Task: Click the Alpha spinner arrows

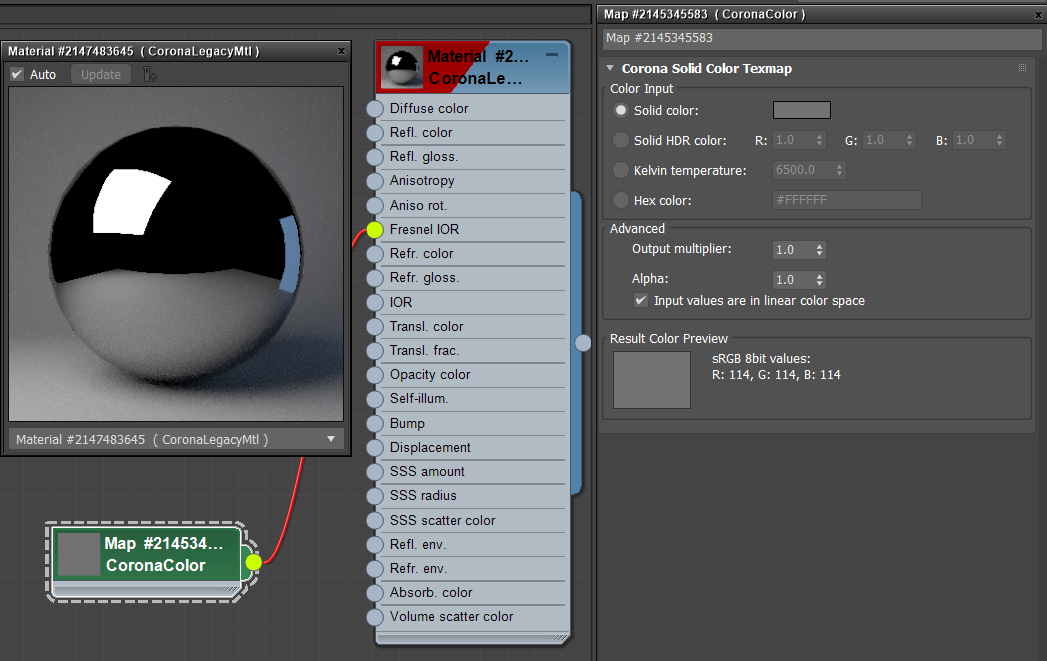Action: tap(819, 279)
